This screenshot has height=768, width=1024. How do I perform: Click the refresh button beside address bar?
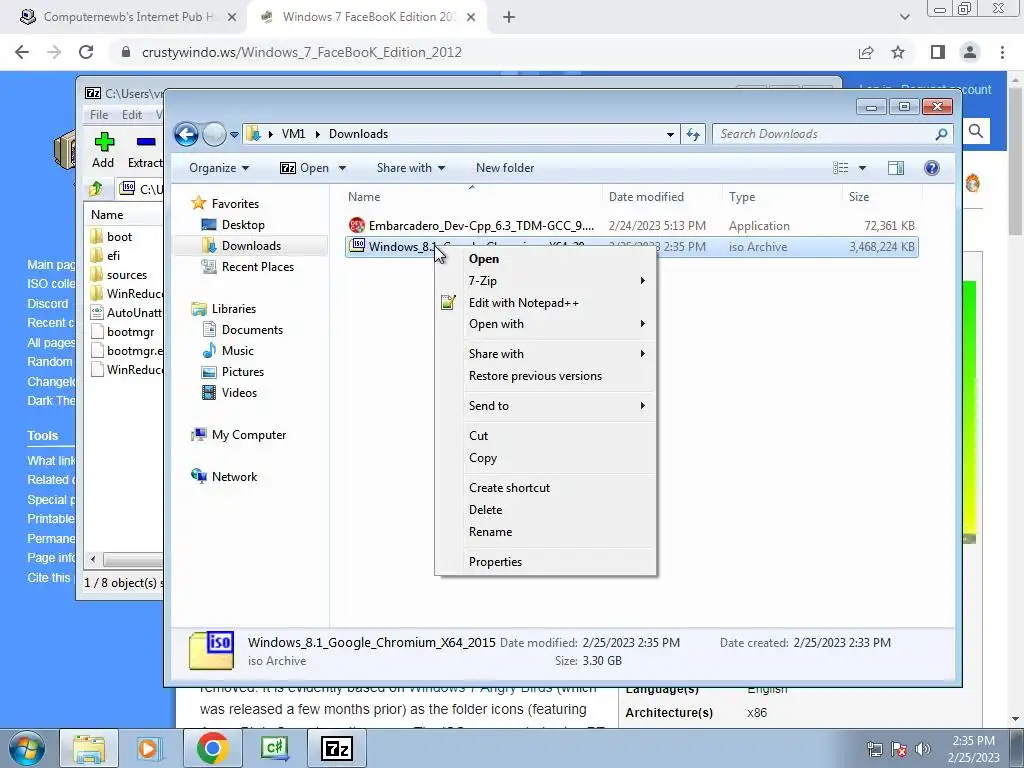693,135
